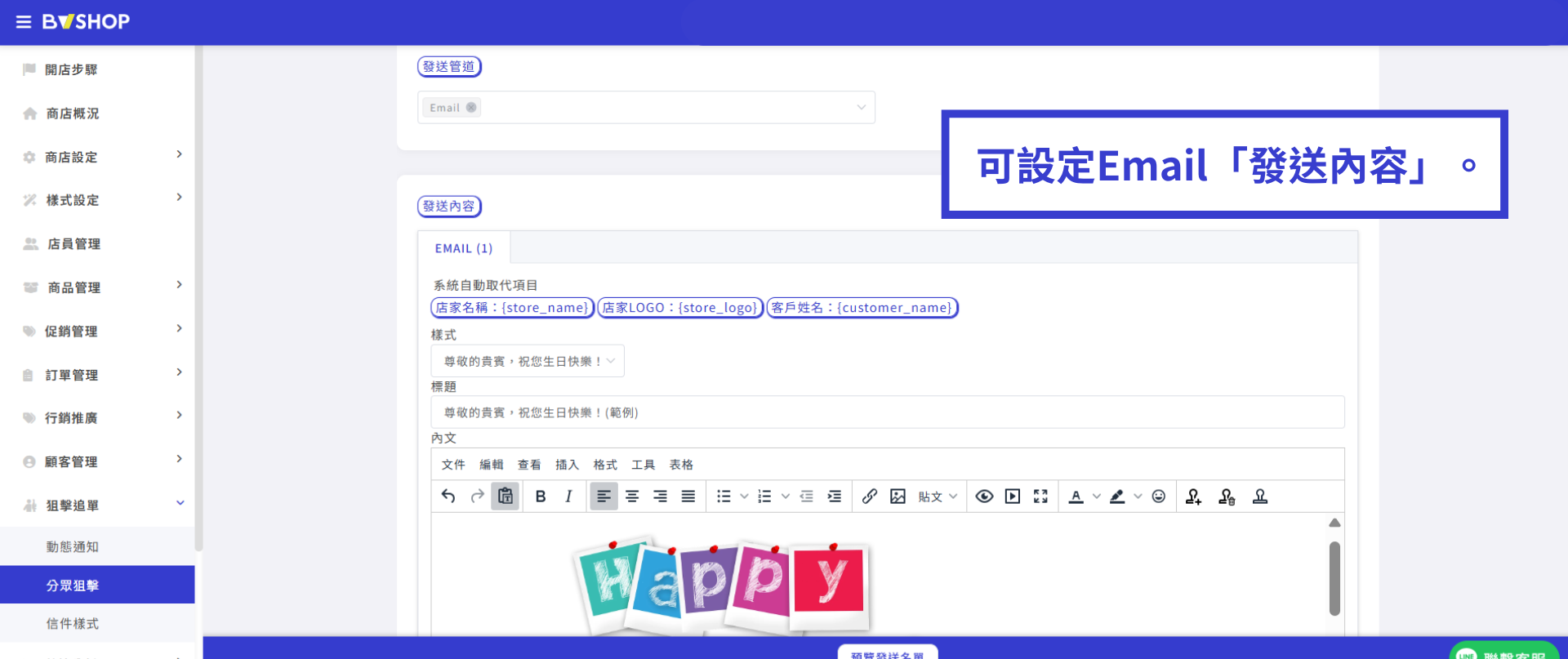Screen dimensions: 1568x659
Task: Open the 樣式 template dropdown
Action: click(528, 361)
